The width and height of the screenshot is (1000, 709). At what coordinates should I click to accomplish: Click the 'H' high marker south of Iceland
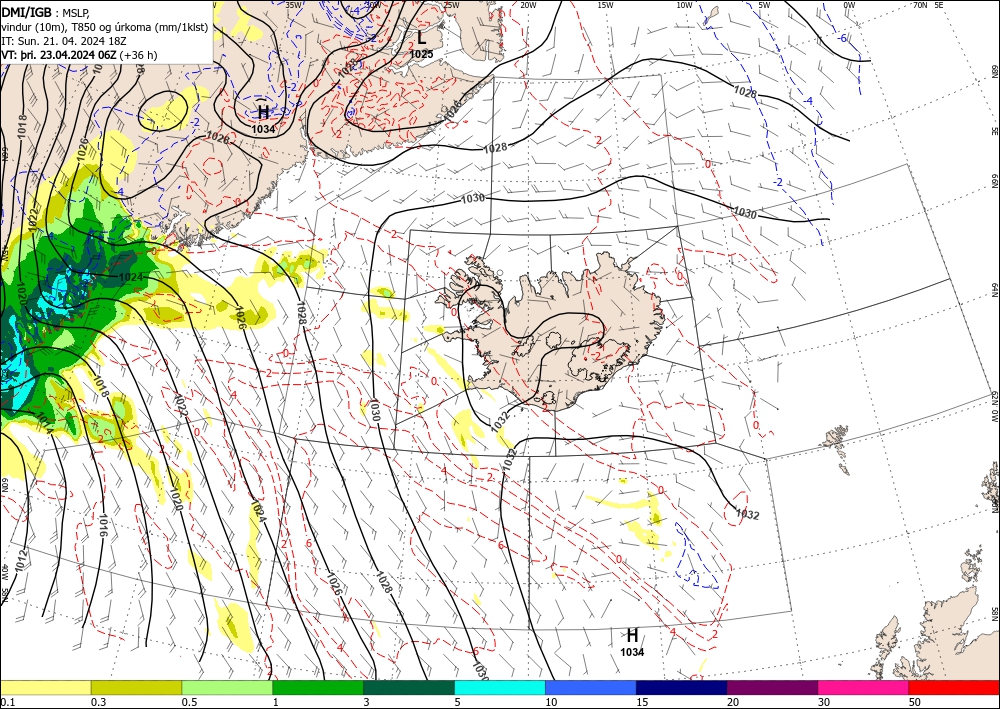(x=632, y=635)
